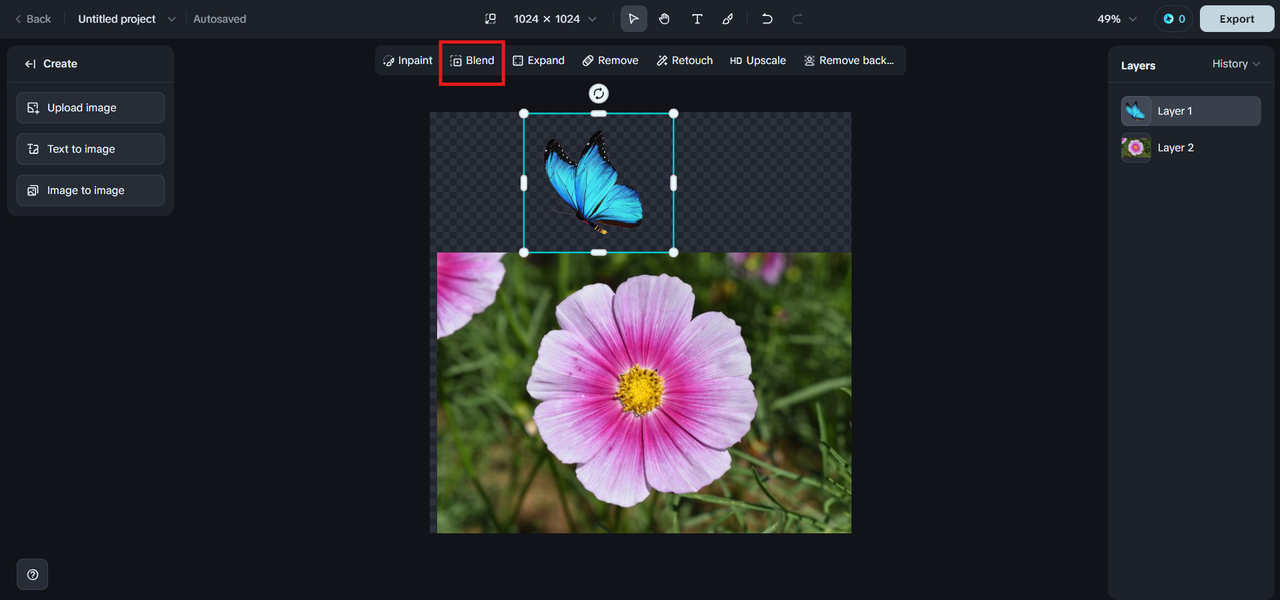Select Layer 2 in the layers list
The width and height of the screenshot is (1280, 600).
tap(1191, 148)
